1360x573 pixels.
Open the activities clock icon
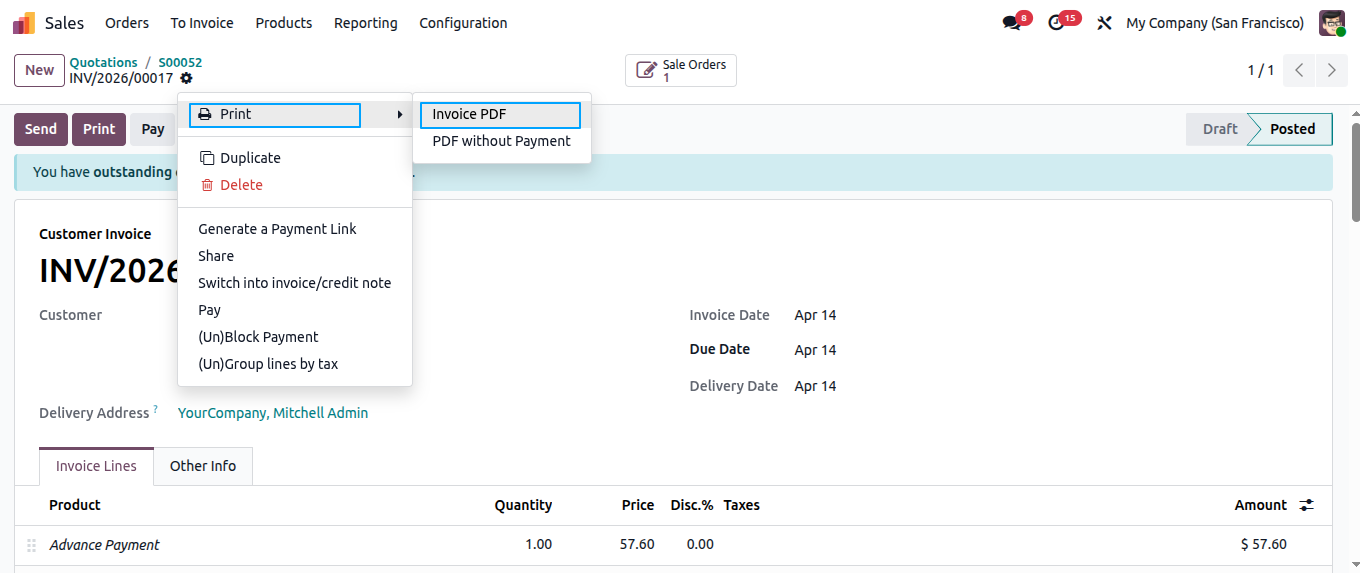(1057, 23)
